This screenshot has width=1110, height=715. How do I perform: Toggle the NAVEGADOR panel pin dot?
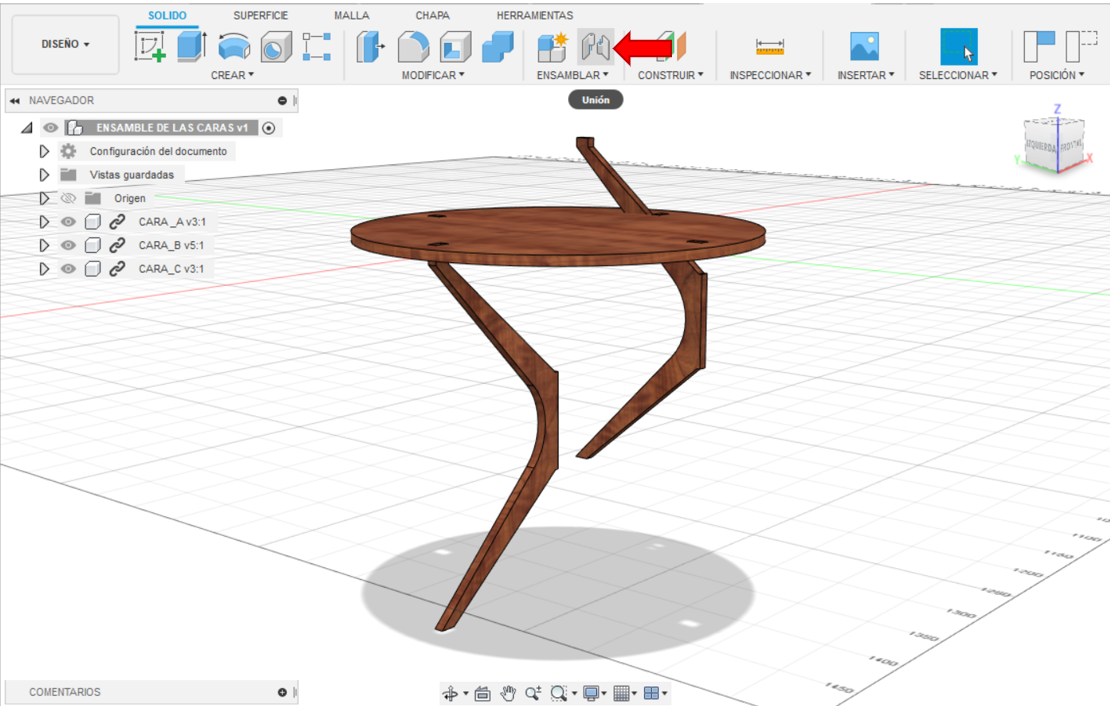pos(282,101)
